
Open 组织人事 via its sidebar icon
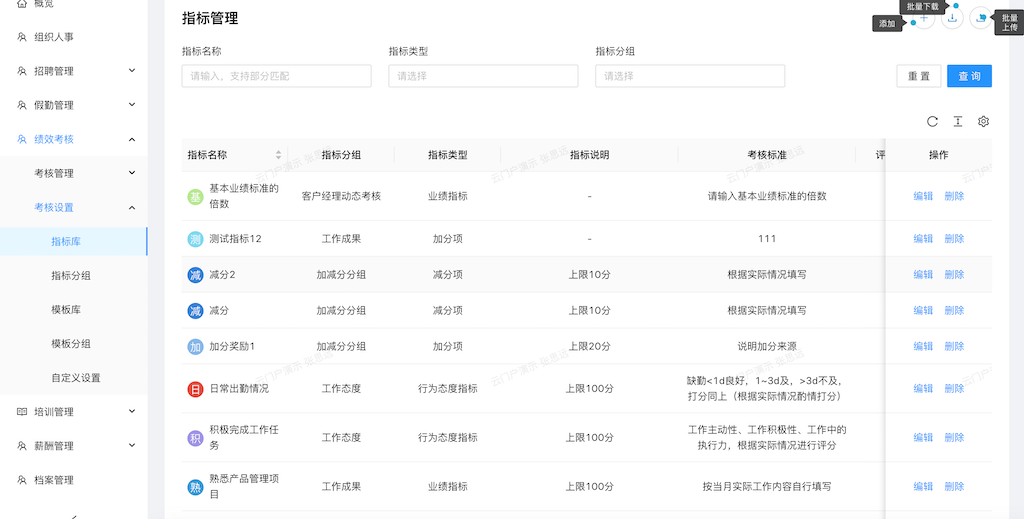(22, 37)
